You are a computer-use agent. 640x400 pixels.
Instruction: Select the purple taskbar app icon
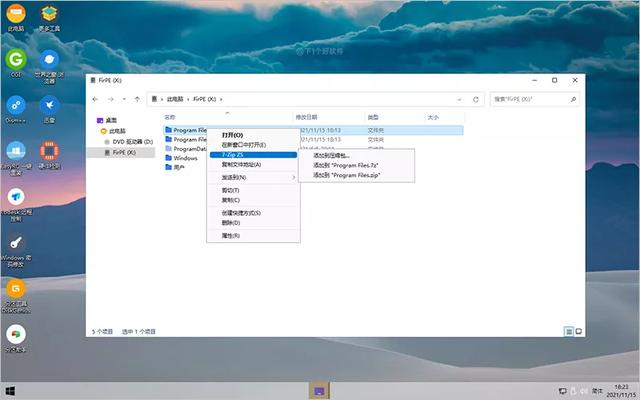pos(320,389)
